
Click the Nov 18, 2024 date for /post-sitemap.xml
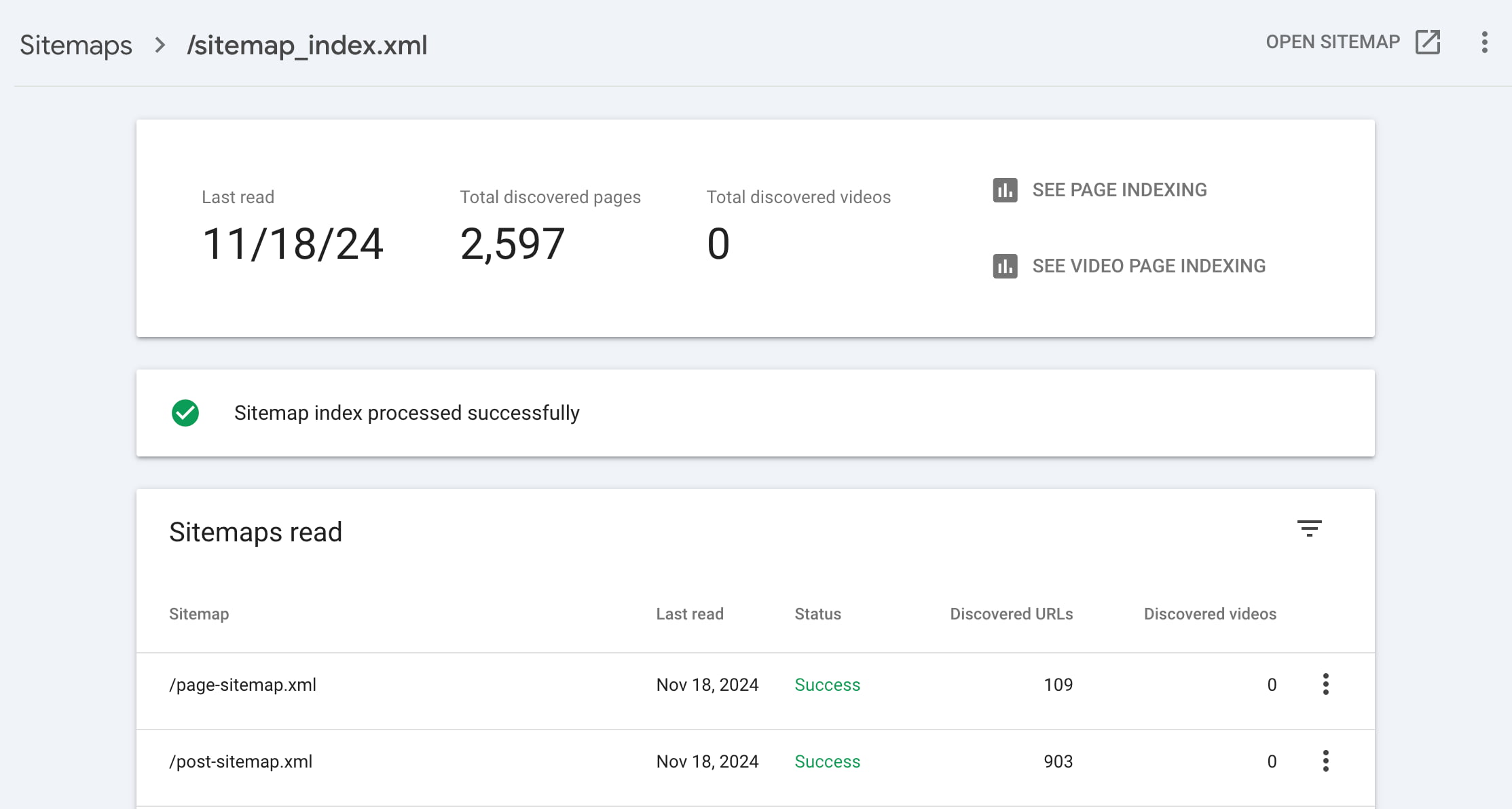coord(707,761)
